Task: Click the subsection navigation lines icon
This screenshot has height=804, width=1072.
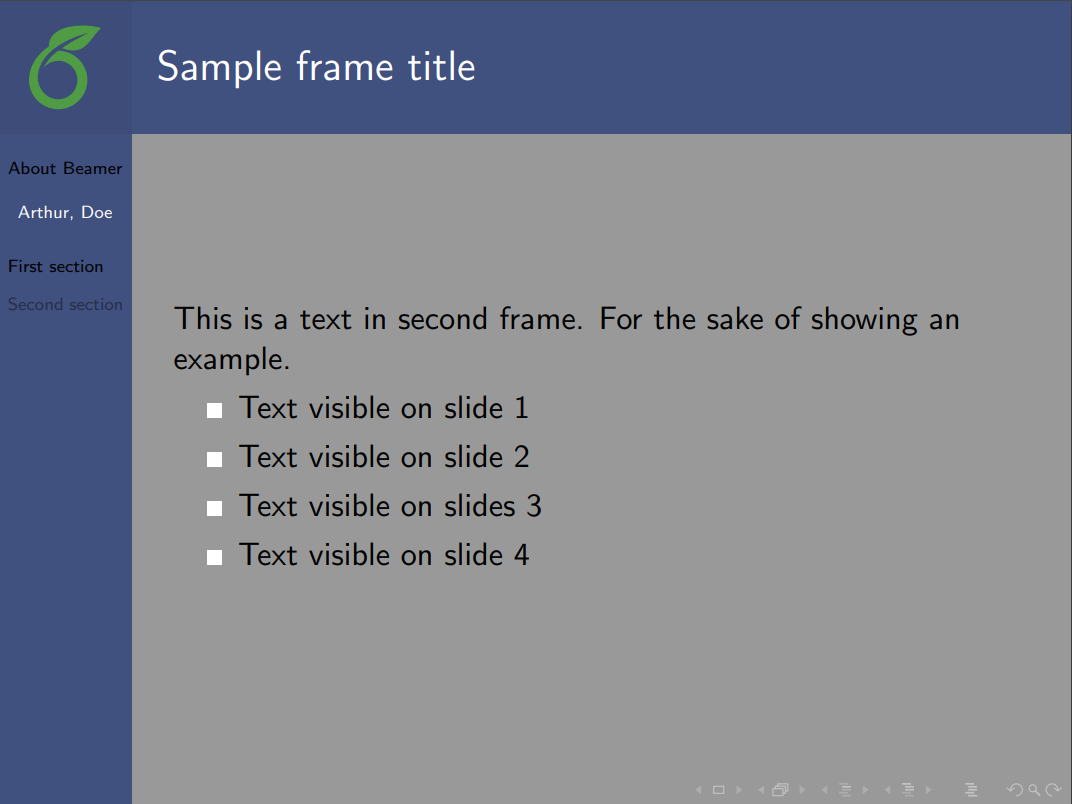Action: tap(845, 790)
